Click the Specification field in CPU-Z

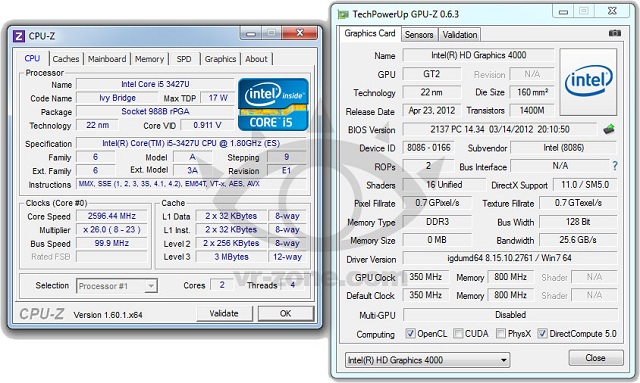click(x=191, y=143)
